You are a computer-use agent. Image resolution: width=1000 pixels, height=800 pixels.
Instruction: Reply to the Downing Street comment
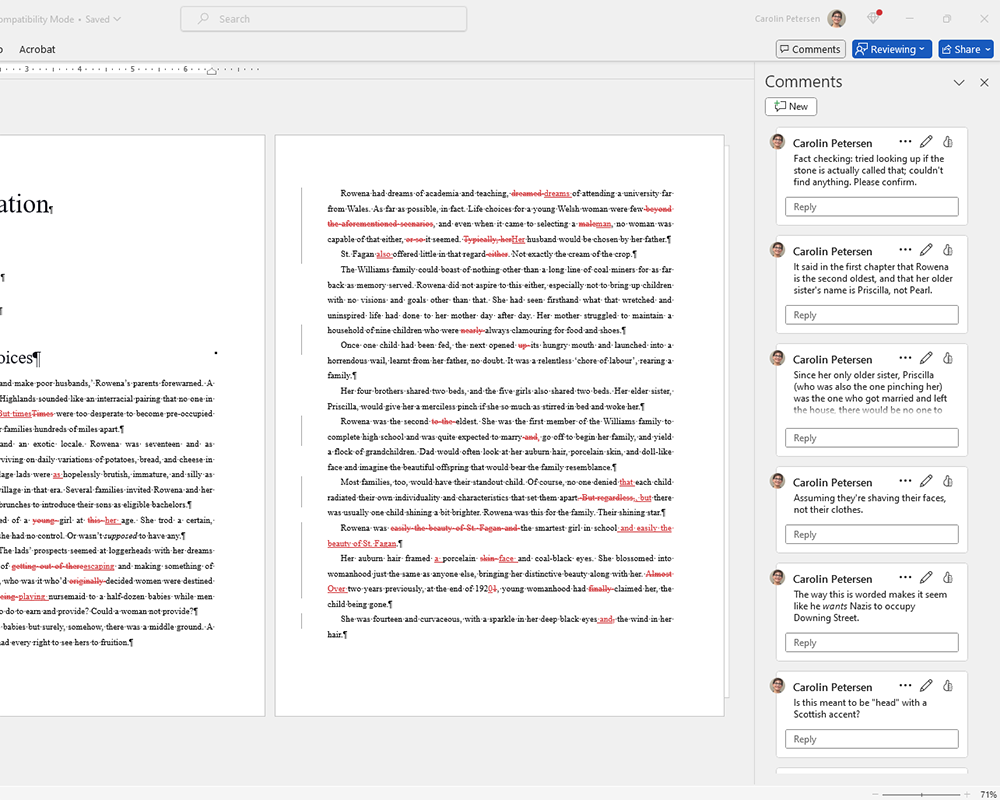click(x=871, y=642)
